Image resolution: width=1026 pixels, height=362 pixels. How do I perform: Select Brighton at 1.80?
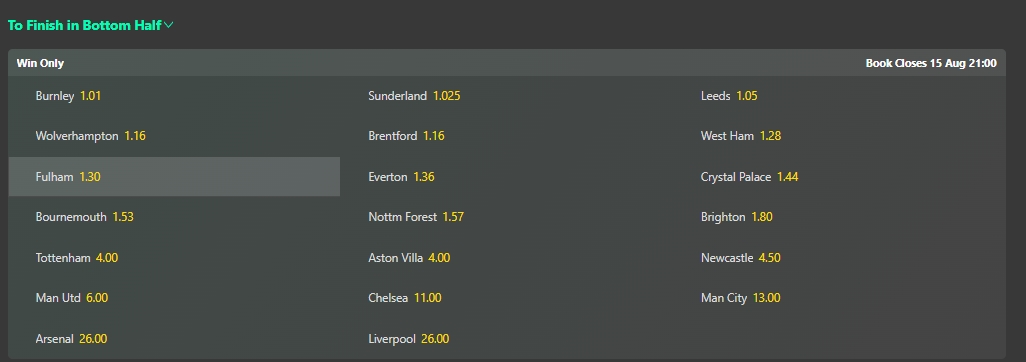click(840, 217)
